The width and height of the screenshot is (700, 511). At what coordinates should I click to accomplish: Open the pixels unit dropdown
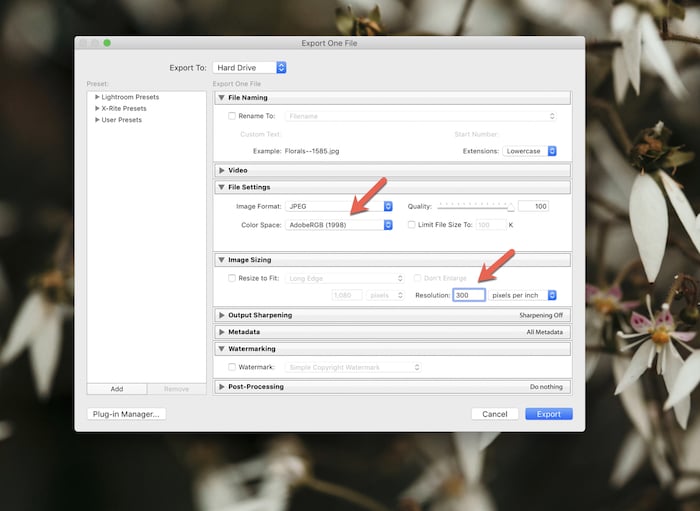[x=385, y=295]
